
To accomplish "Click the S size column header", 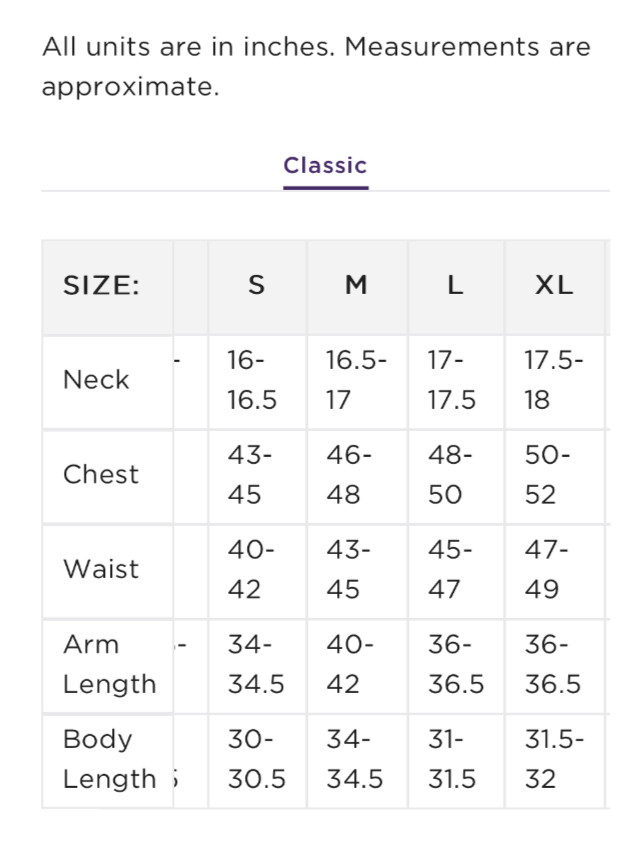I will (257, 286).
